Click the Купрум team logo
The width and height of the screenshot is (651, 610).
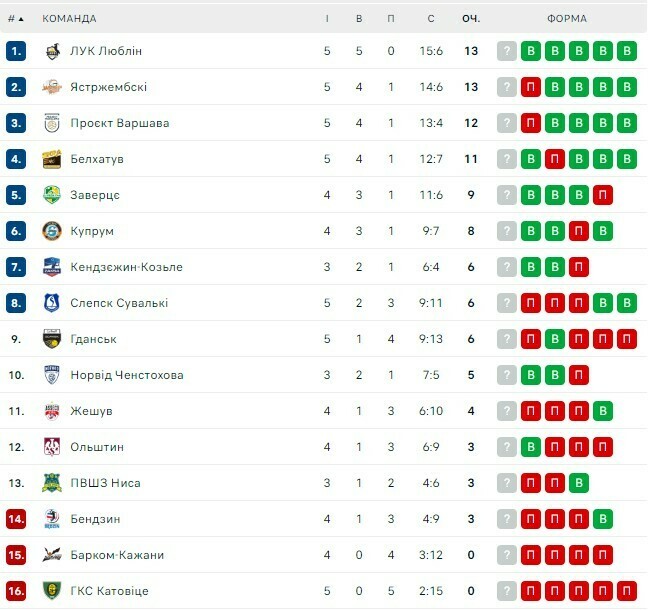coord(52,231)
